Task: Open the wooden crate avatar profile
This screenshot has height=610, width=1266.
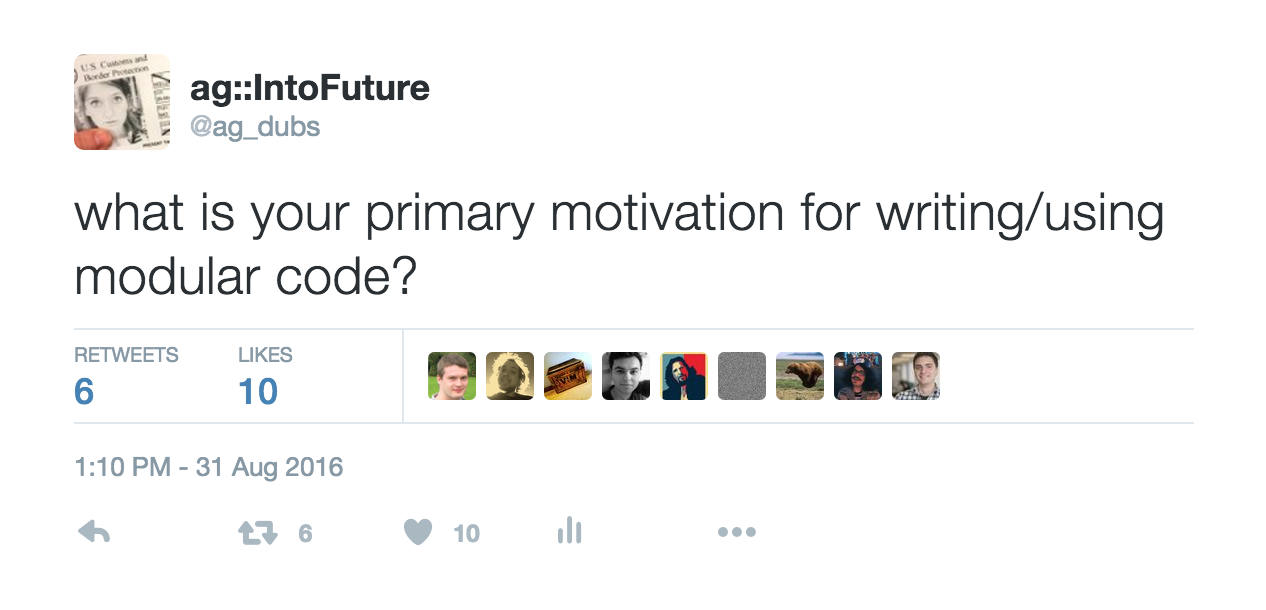Action: tap(568, 376)
